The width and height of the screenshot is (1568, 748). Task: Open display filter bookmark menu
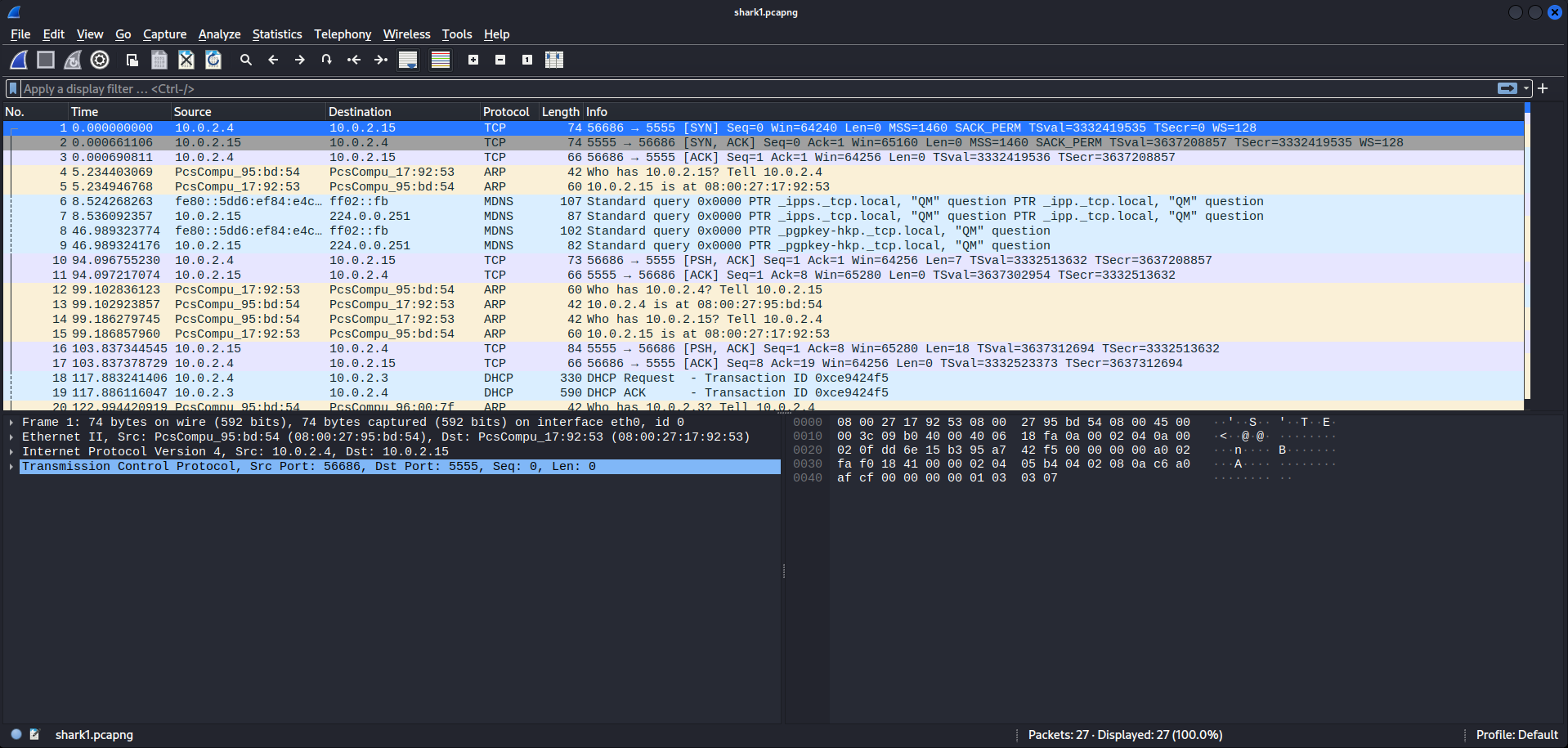tap(13, 88)
